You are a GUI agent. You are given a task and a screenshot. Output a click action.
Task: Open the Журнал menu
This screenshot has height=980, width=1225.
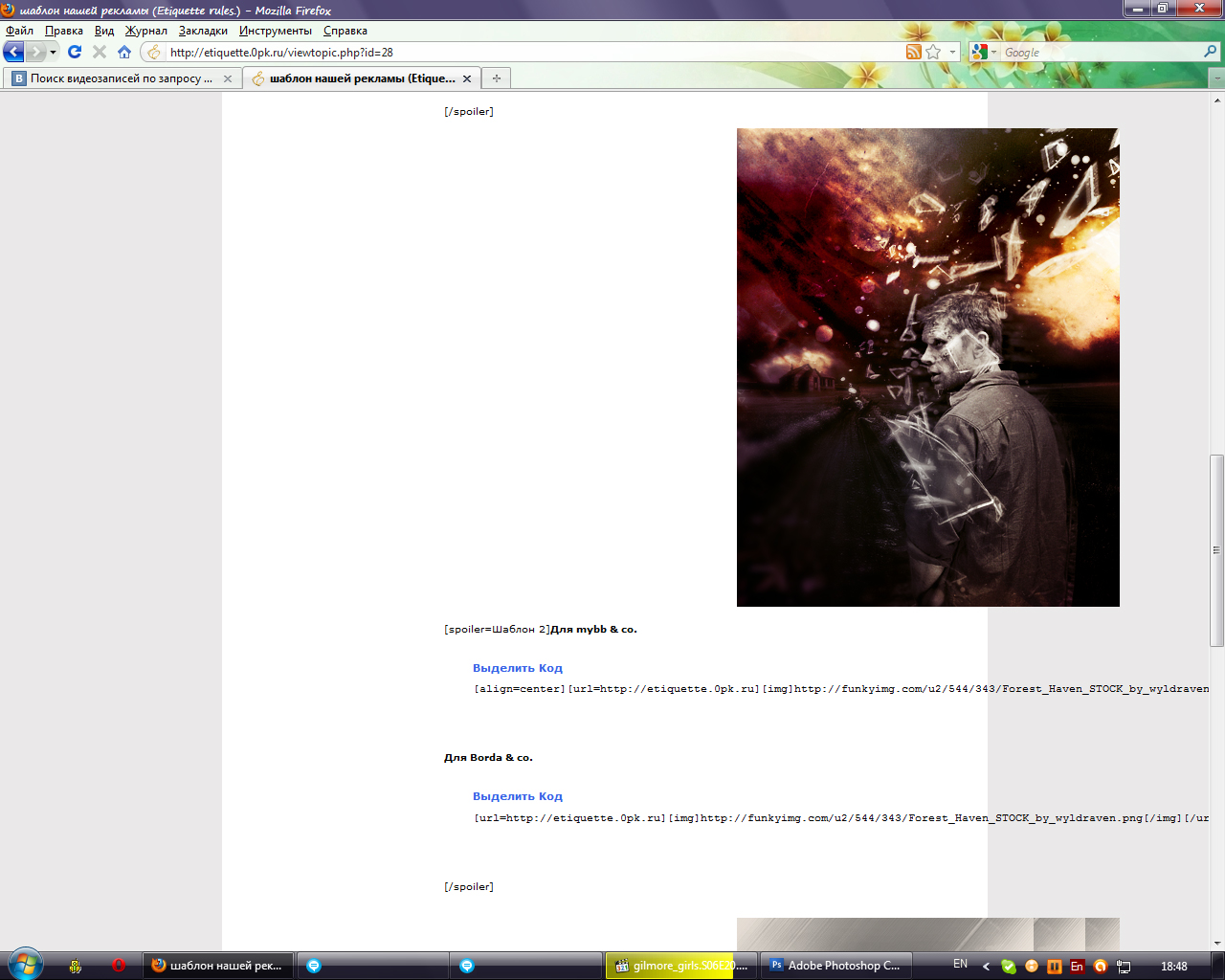click(146, 31)
